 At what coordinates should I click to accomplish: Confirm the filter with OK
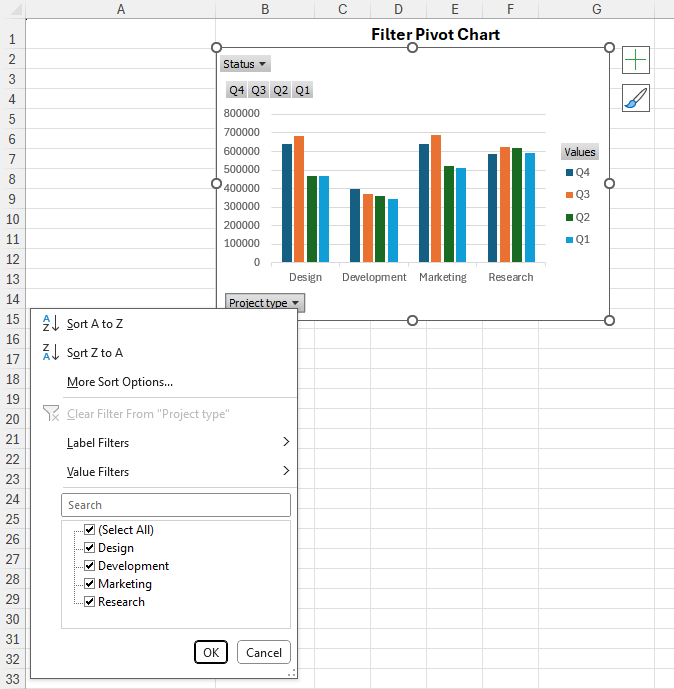pyautogui.click(x=211, y=653)
